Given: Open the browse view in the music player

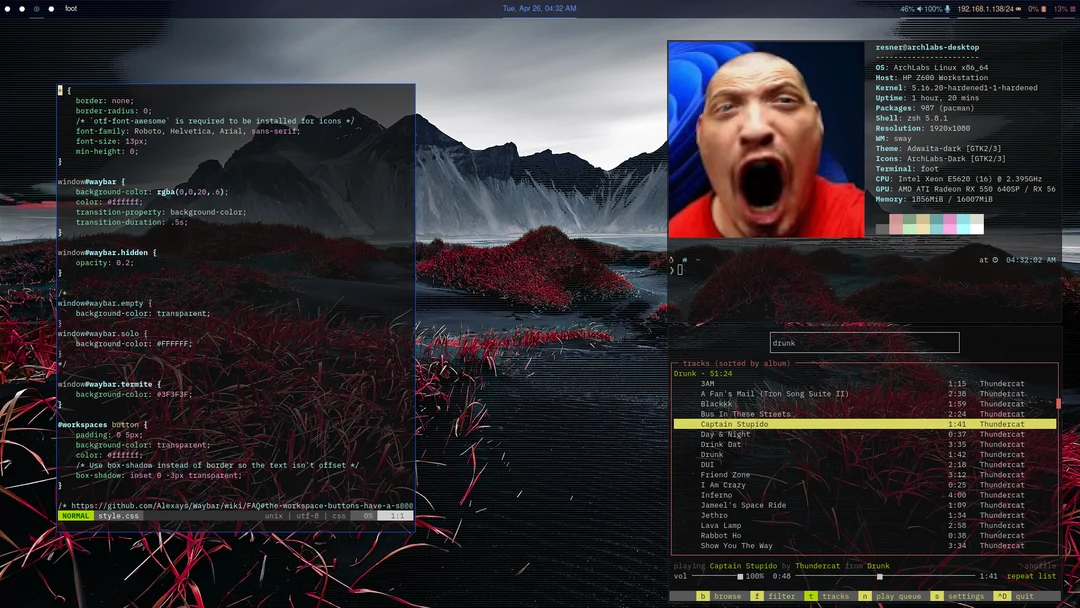Looking at the screenshot, I should (727, 596).
